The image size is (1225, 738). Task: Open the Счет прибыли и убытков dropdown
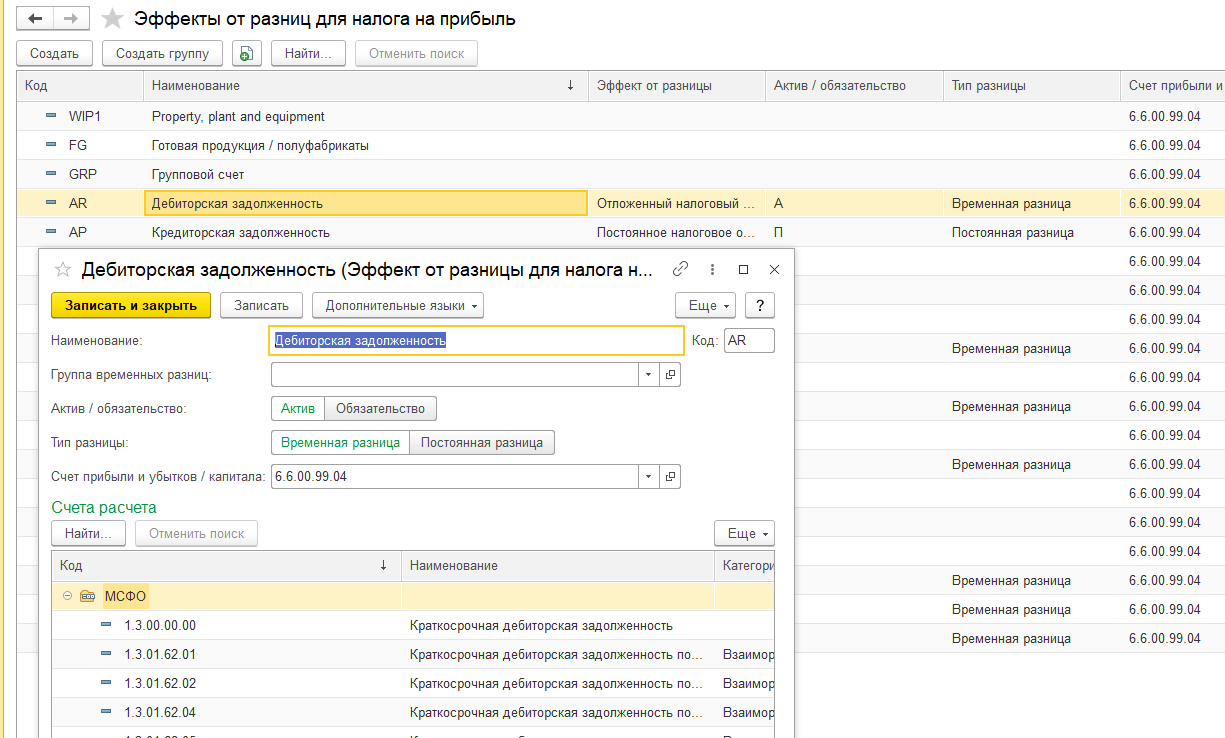click(649, 476)
